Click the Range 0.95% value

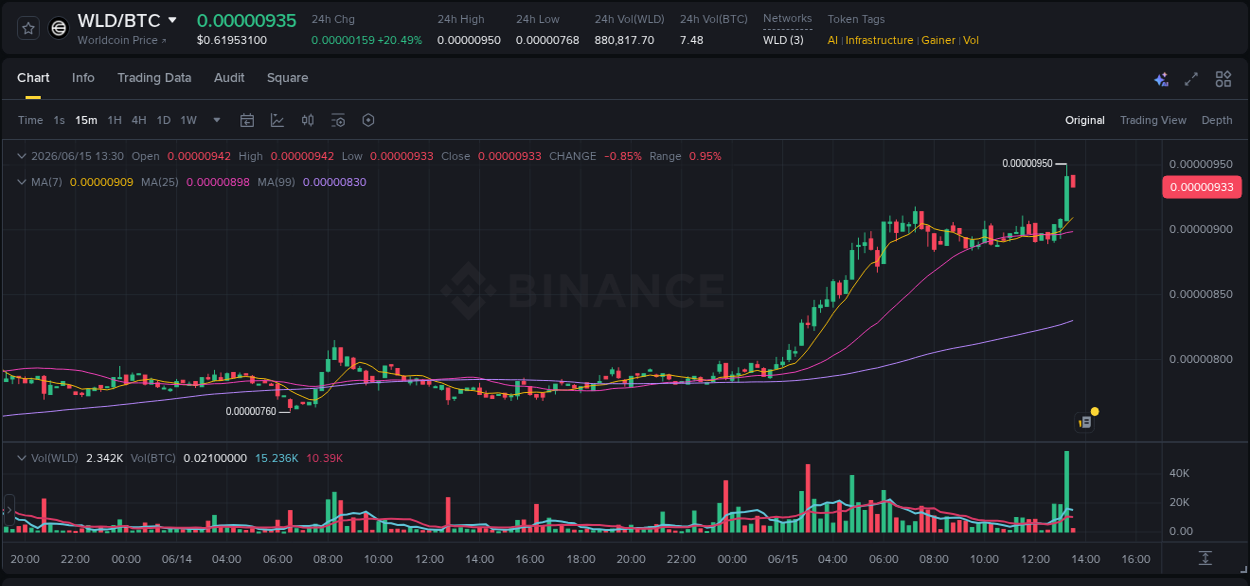coord(705,156)
